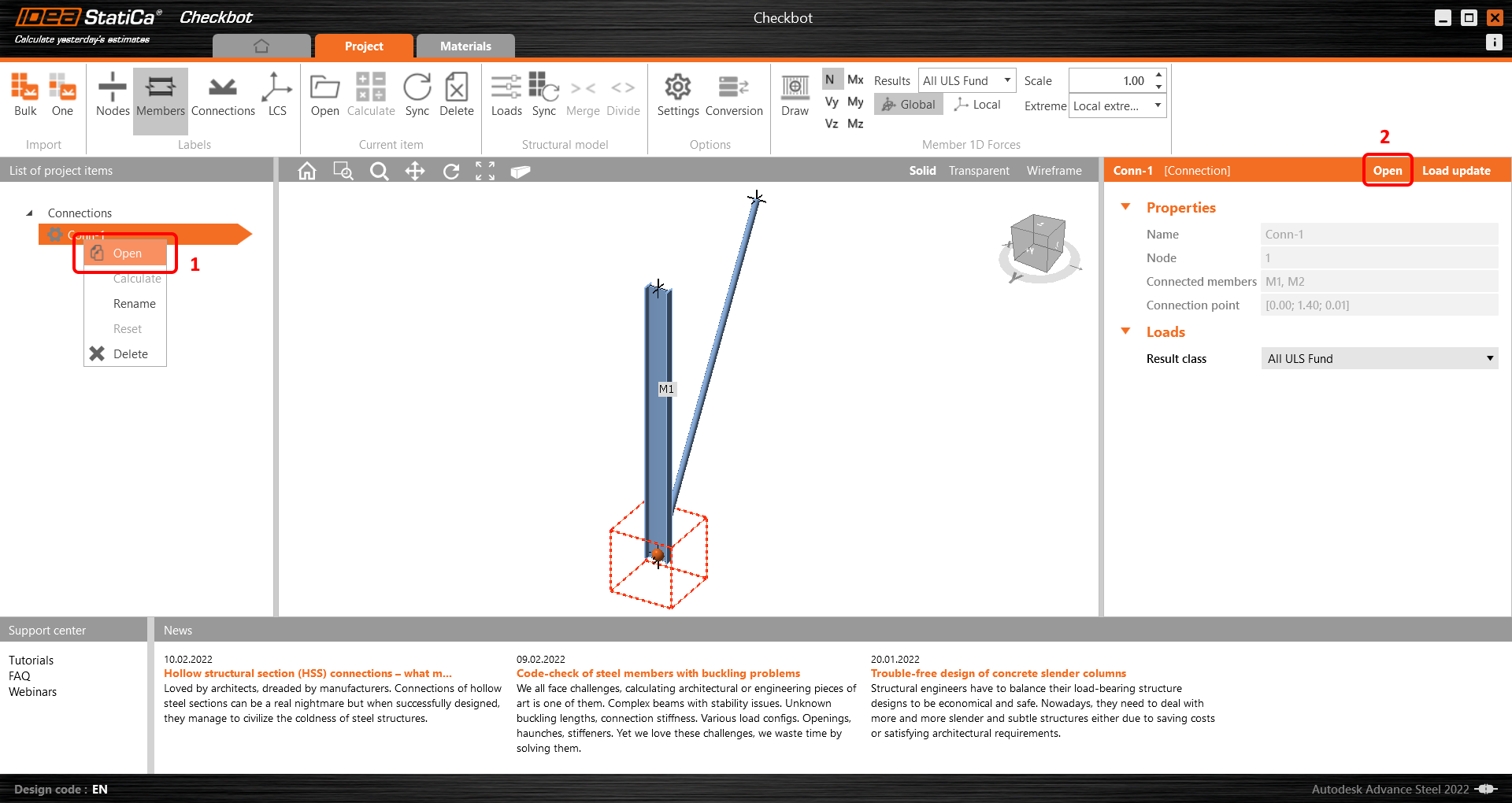The image size is (1512, 803).
Task: Click the Sync icon in Current item group
Action: point(417,94)
